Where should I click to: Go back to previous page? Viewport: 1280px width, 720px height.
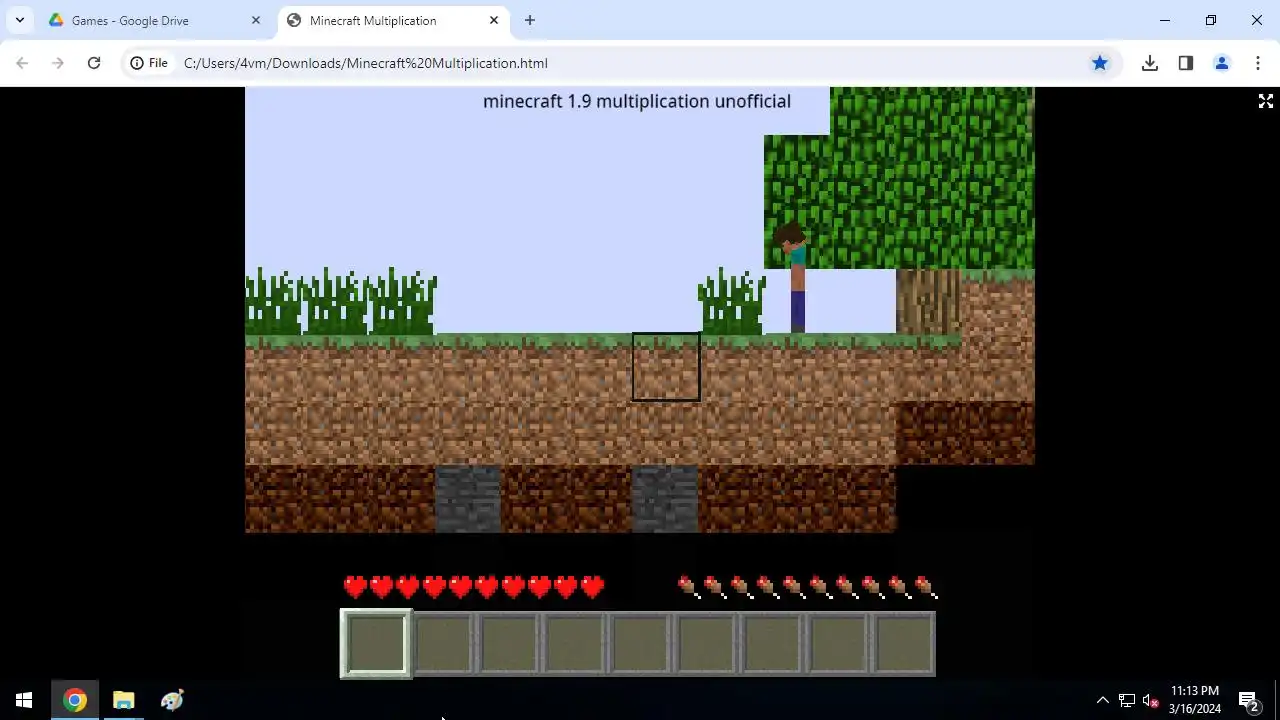click(x=22, y=63)
